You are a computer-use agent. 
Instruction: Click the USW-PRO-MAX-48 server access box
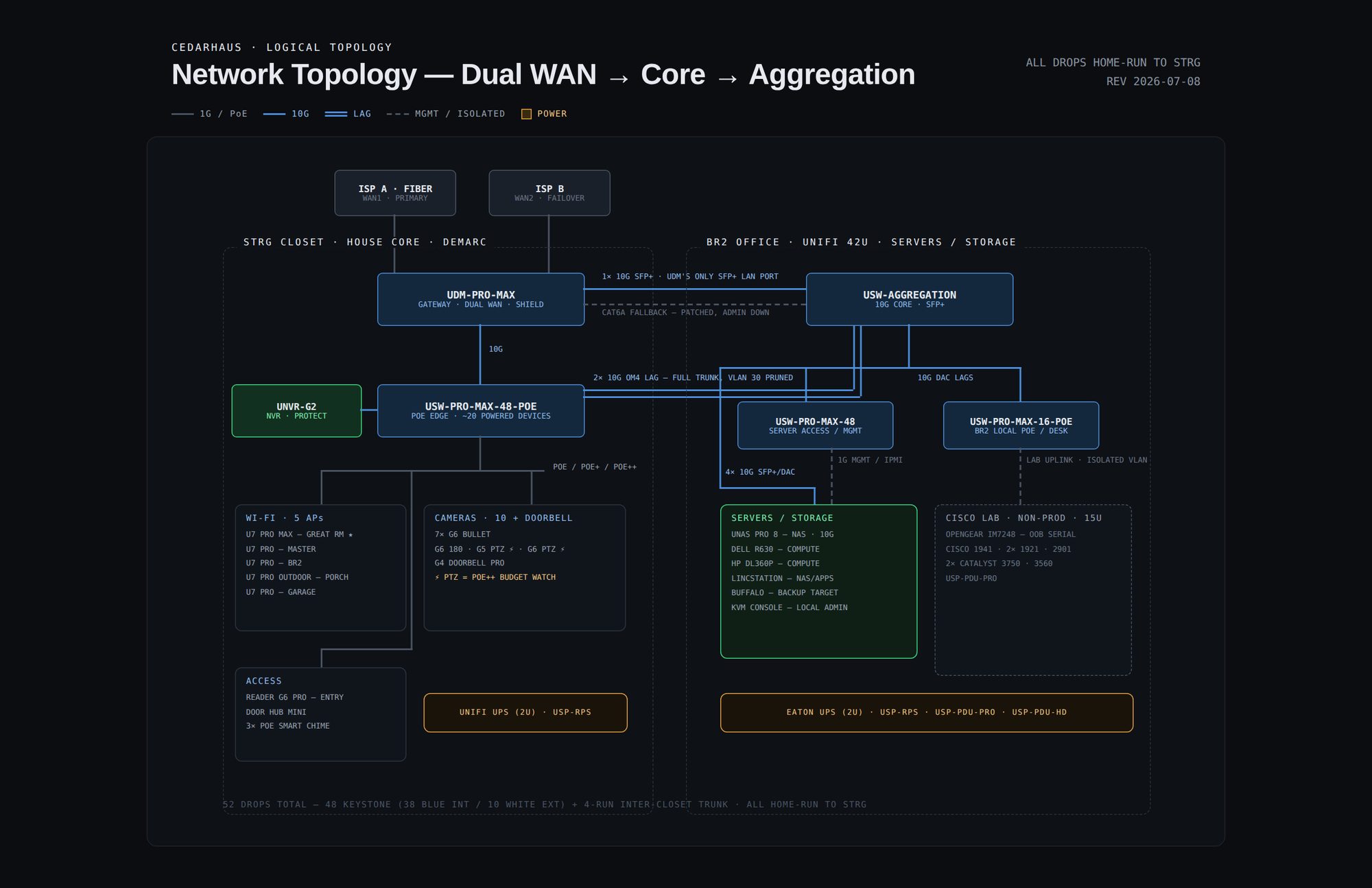click(815, 425)
